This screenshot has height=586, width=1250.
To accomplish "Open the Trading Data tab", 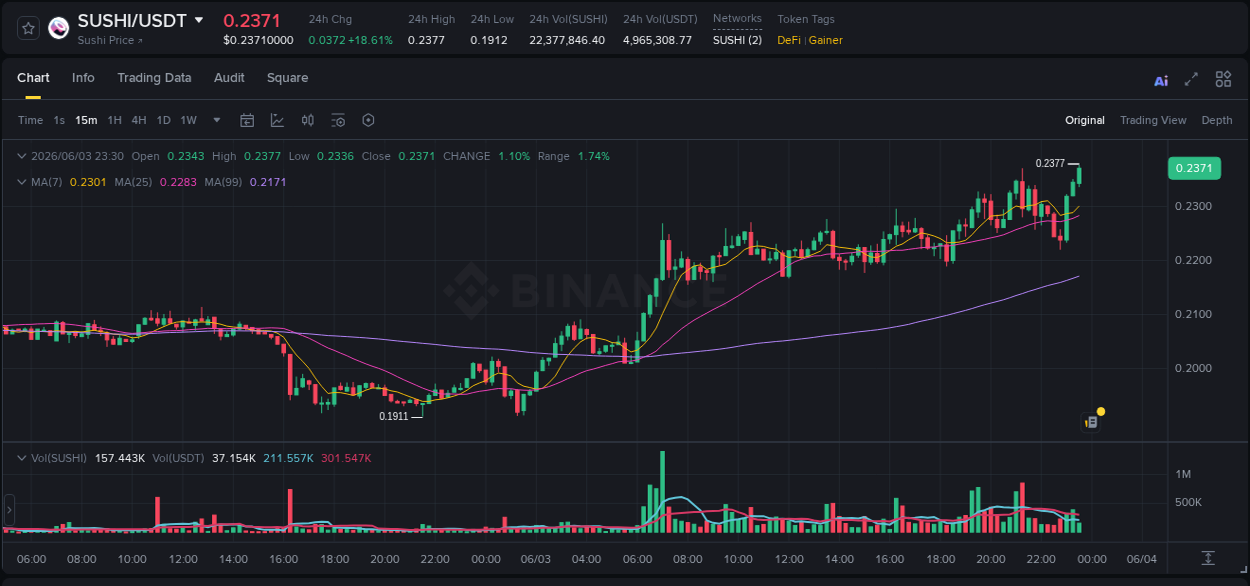I will tap(154, 78).
